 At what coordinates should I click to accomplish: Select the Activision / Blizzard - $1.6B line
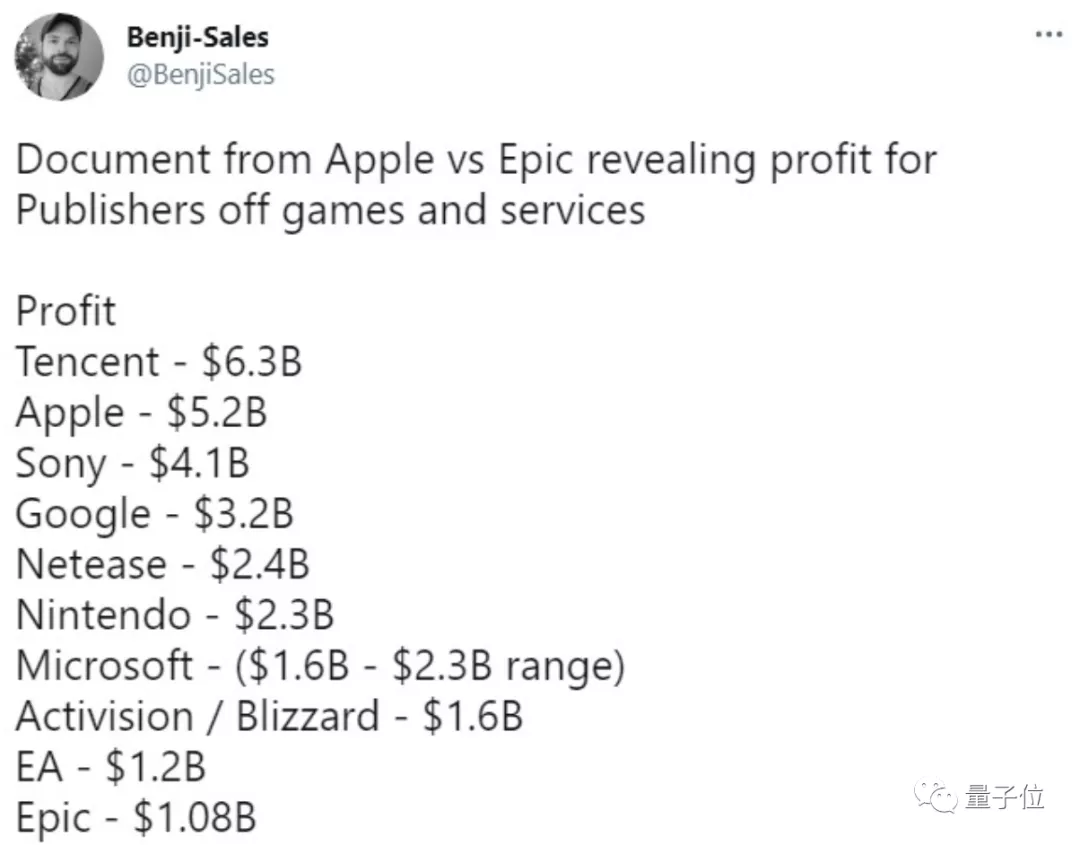pos(269,717)
